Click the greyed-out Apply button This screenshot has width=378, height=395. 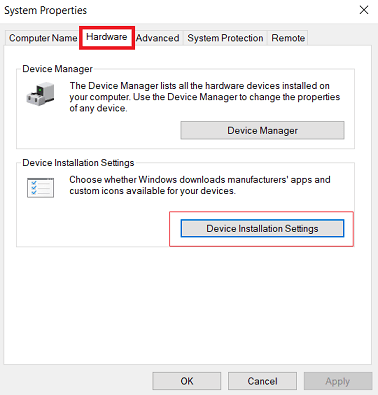338,381
